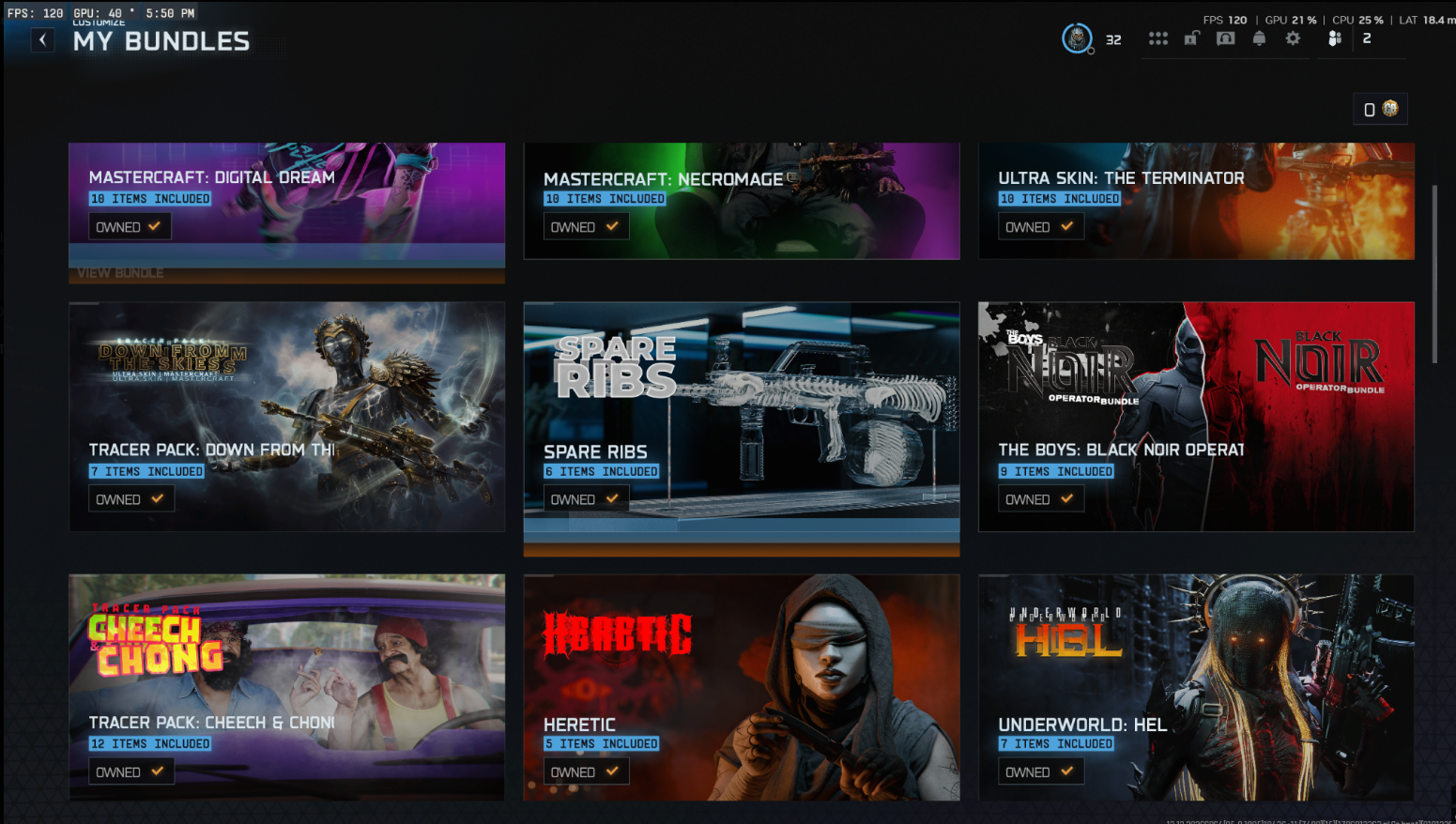
Task: Click the friends online count 2
Action: (1367, 38)
